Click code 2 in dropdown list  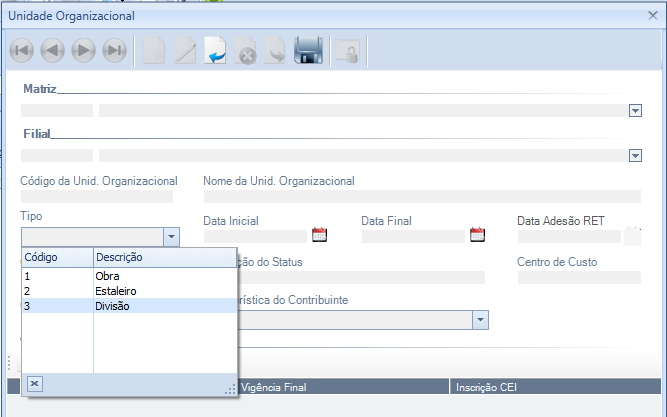pyautogui.click(x=27, y=291)
